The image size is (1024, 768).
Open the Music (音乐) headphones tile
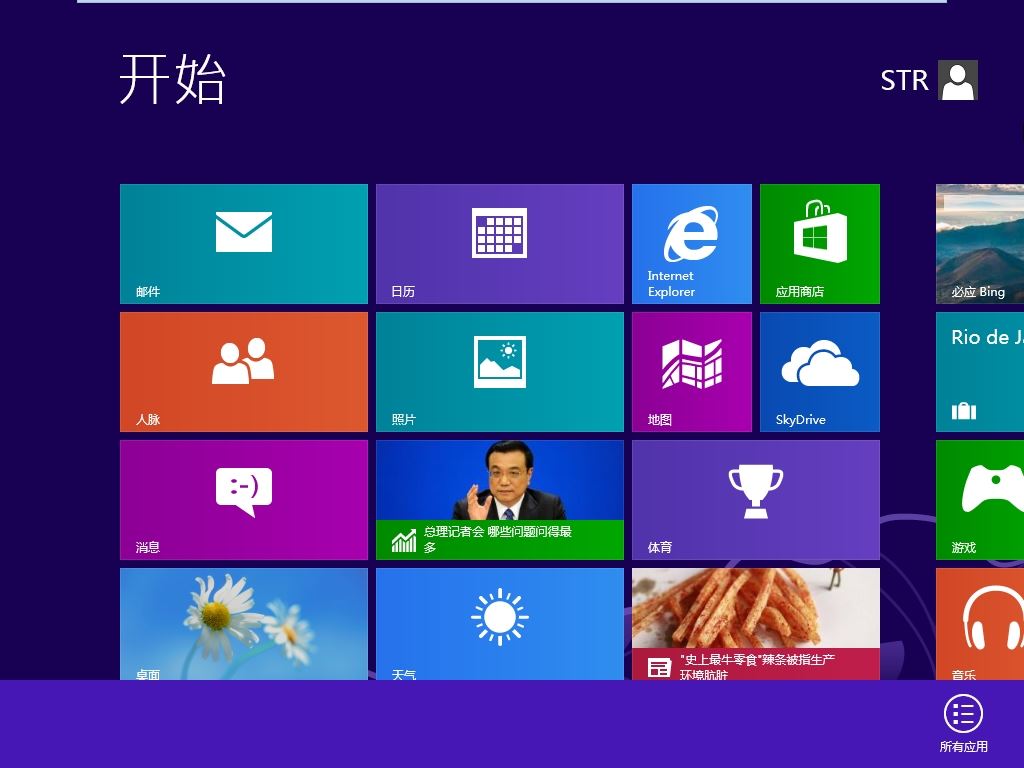[980, 624]
